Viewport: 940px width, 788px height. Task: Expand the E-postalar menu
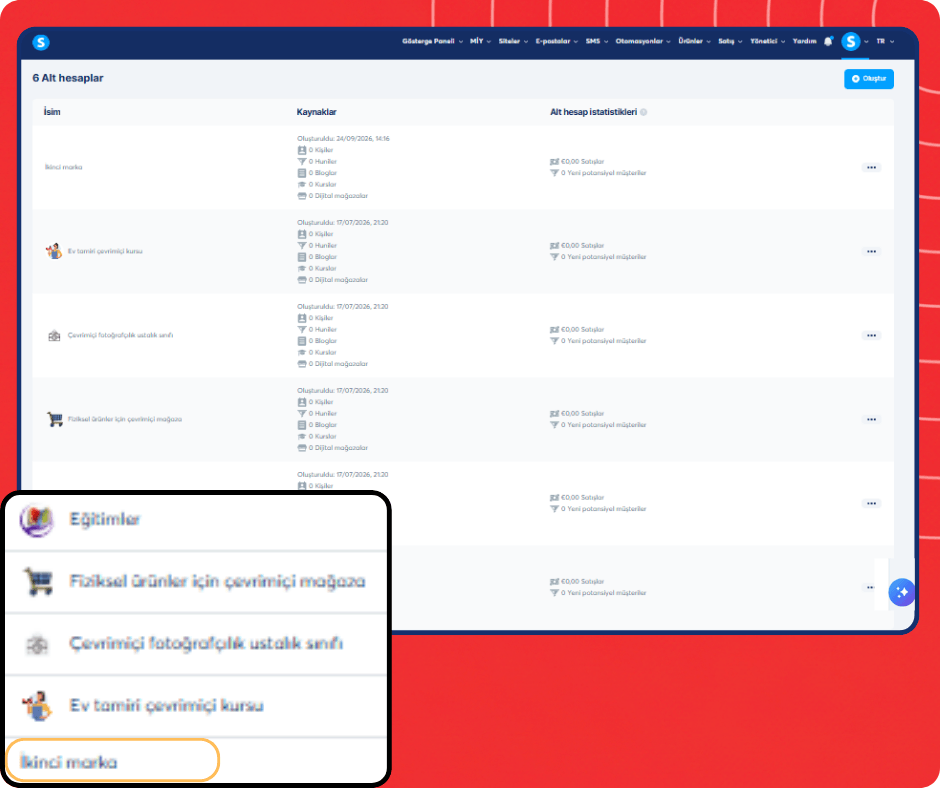556,41
